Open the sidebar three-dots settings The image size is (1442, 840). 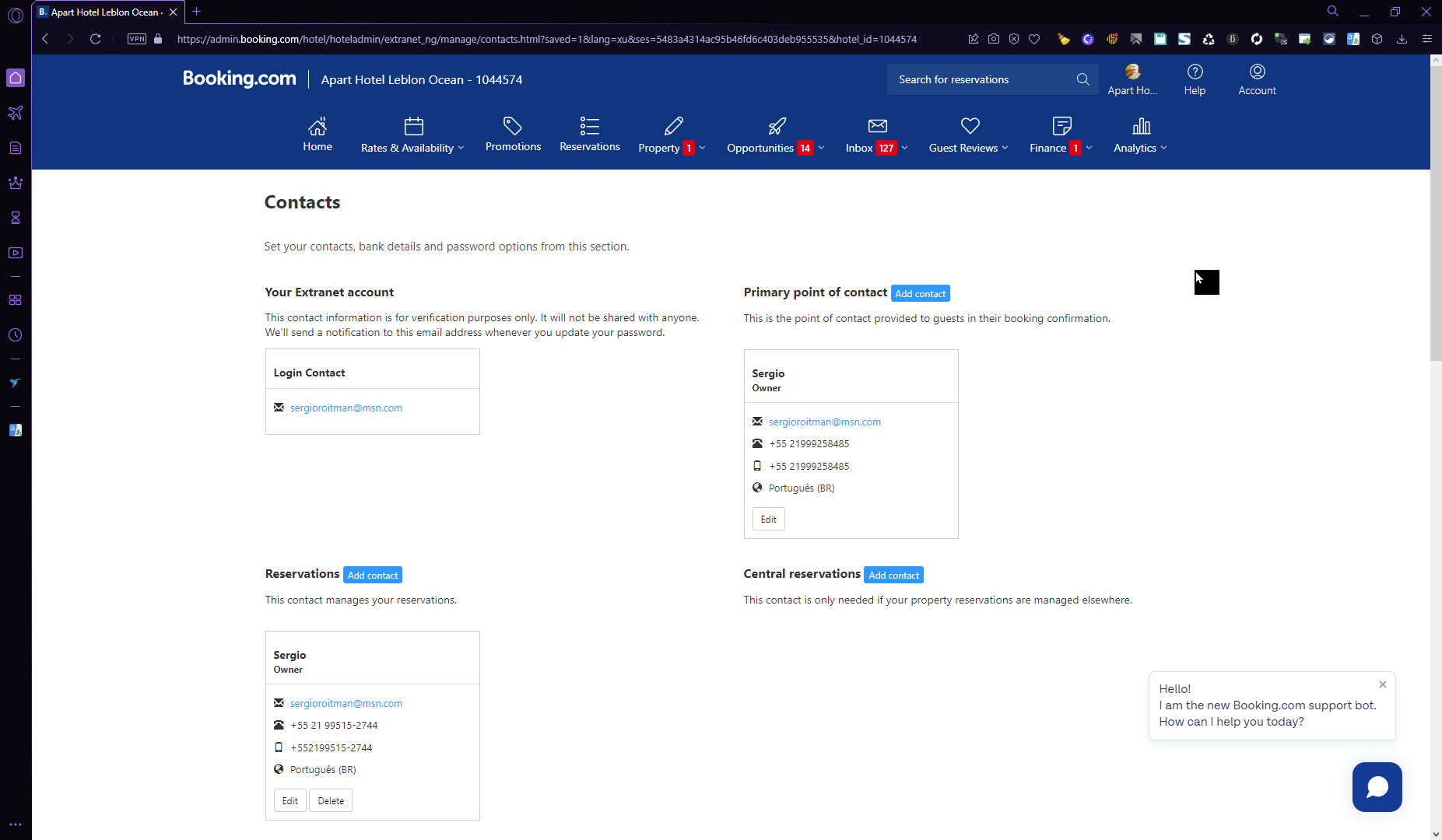click(x=16, y=824)
